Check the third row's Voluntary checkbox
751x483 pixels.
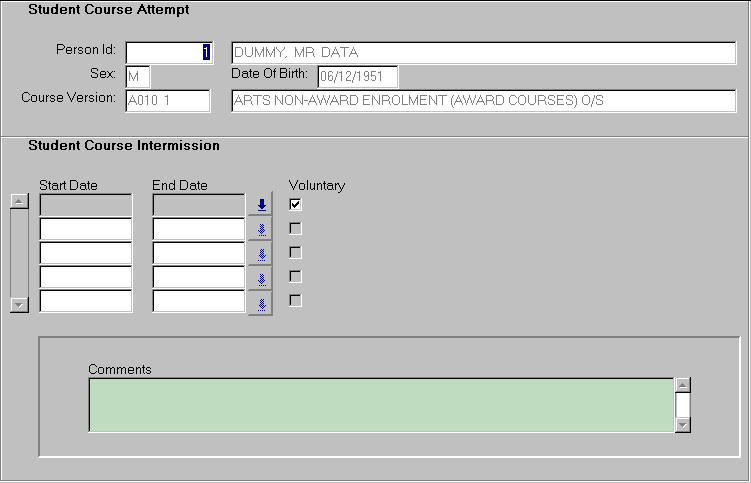(295, 252)
